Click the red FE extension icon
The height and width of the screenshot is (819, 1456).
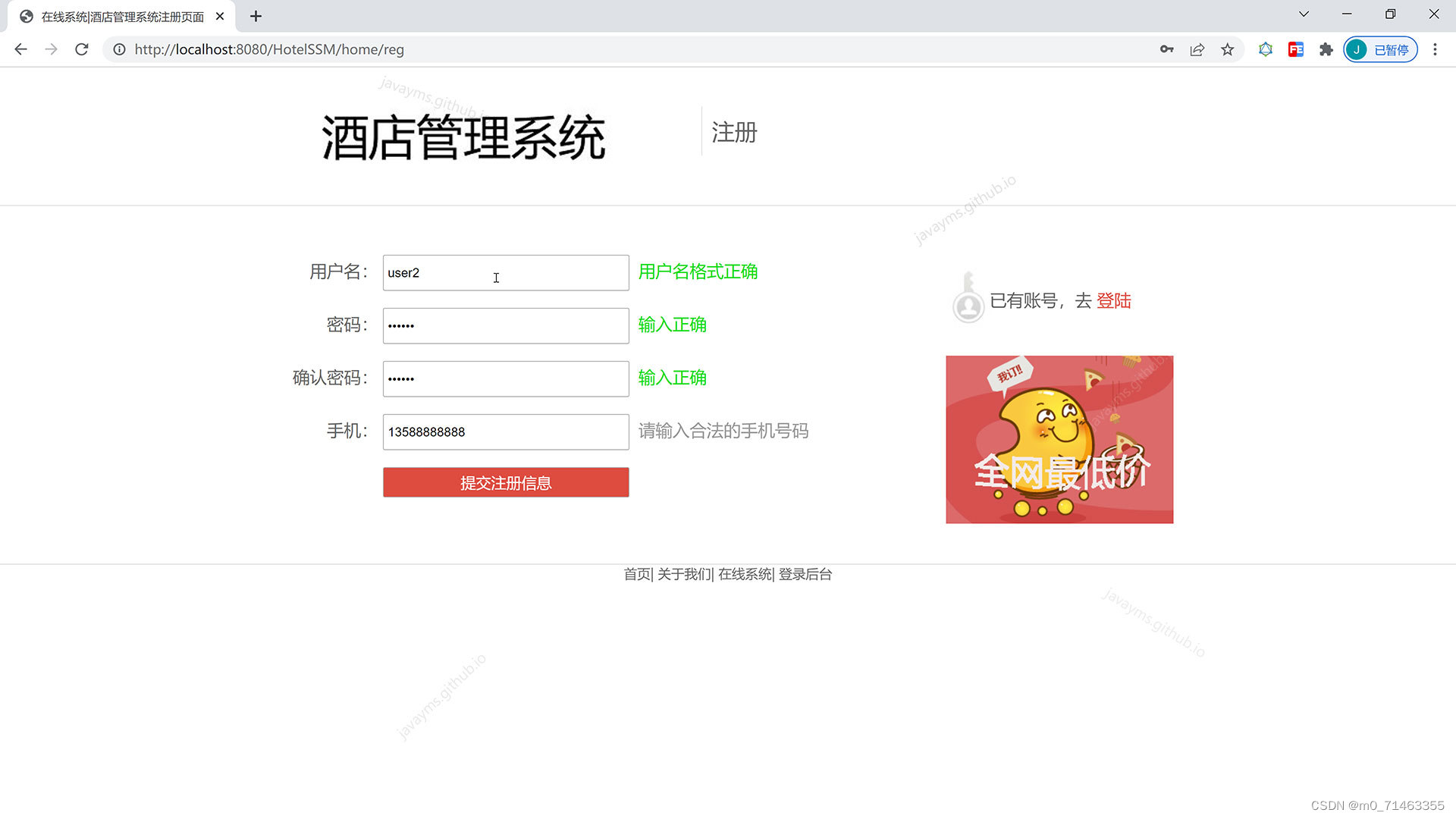pyautogui.click(x=1295, y=49)
